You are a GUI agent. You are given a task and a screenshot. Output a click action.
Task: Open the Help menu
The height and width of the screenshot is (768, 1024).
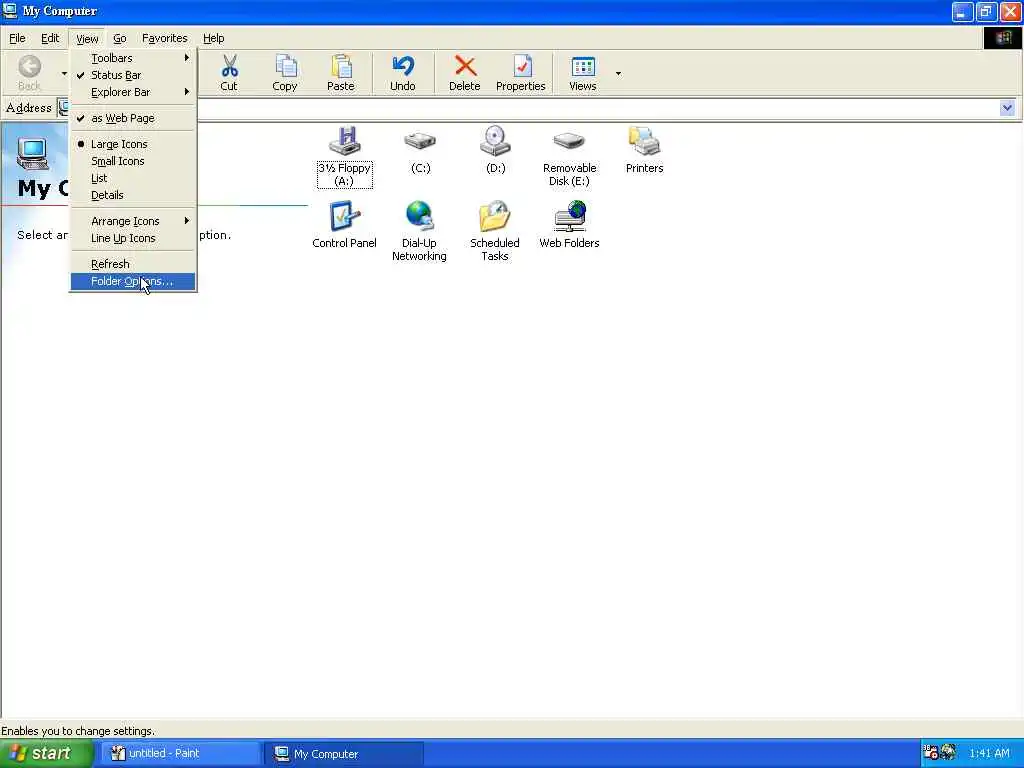(x=214, y=38)
